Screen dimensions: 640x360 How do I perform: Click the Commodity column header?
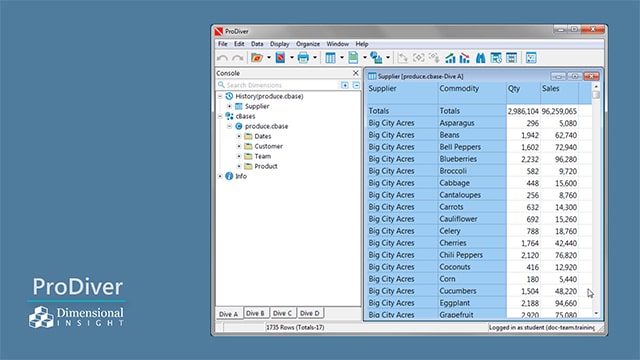(x=472, y=93)
